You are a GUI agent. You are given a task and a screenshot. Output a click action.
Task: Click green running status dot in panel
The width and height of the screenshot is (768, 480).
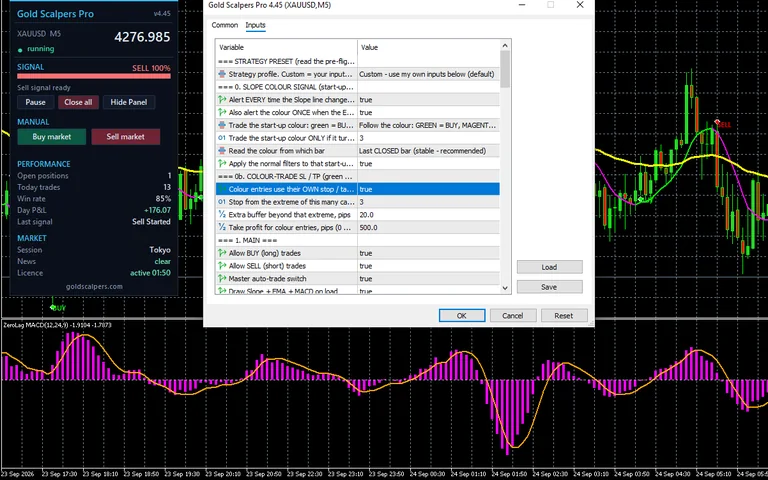20,49
